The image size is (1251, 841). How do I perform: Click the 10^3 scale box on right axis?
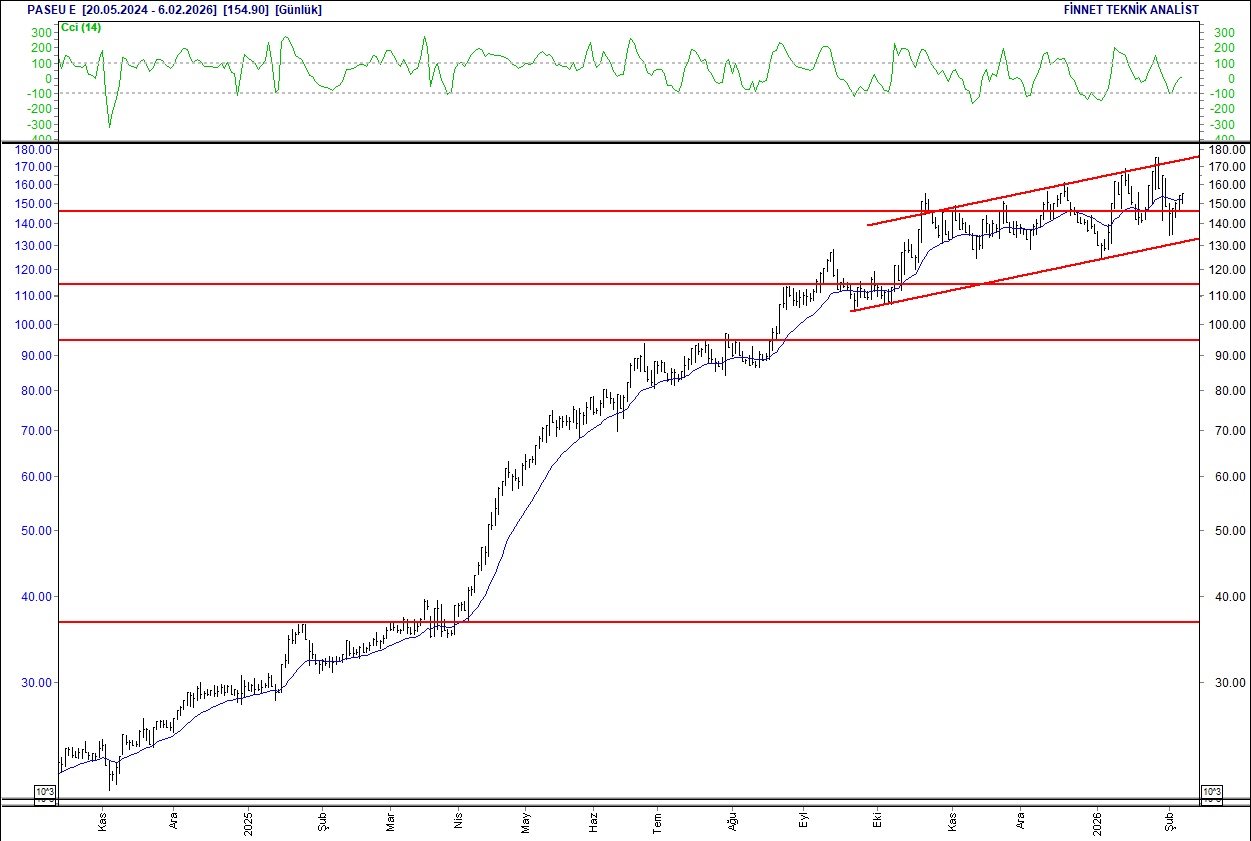point(1210,790)
